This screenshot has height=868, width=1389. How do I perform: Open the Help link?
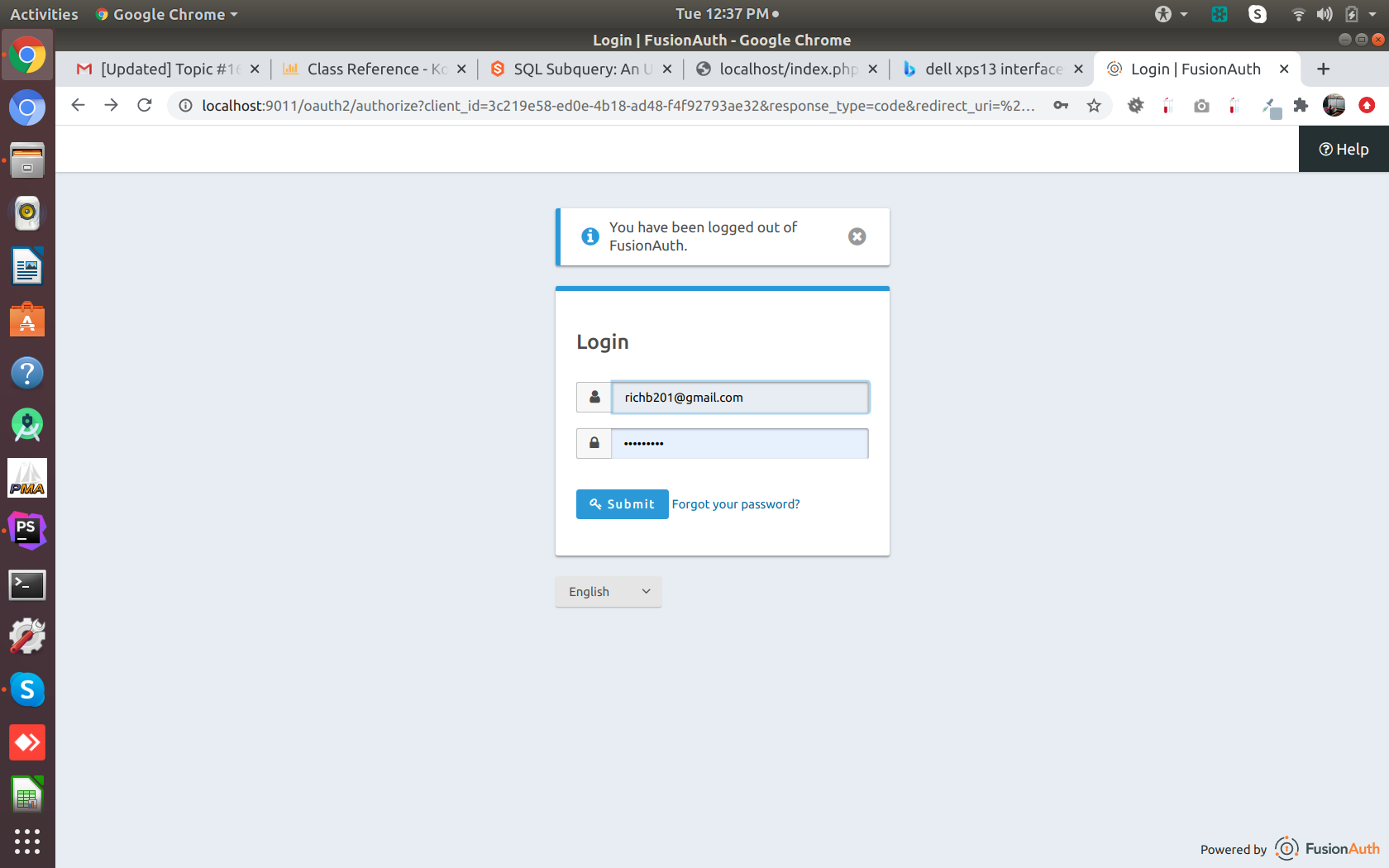1344,150
